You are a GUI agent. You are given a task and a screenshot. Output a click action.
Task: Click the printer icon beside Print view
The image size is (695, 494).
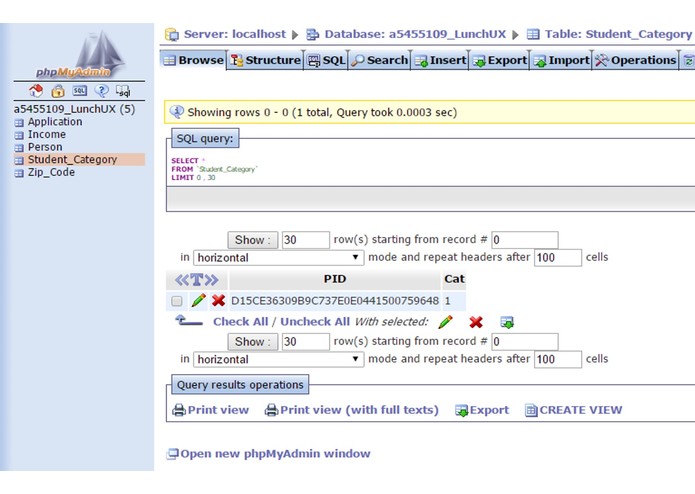click(x=179, y=410)
